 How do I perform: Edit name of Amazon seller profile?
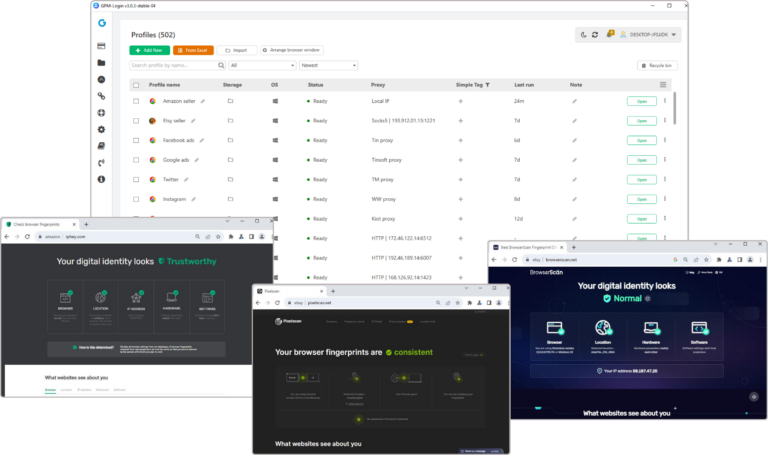click(203, 101)
